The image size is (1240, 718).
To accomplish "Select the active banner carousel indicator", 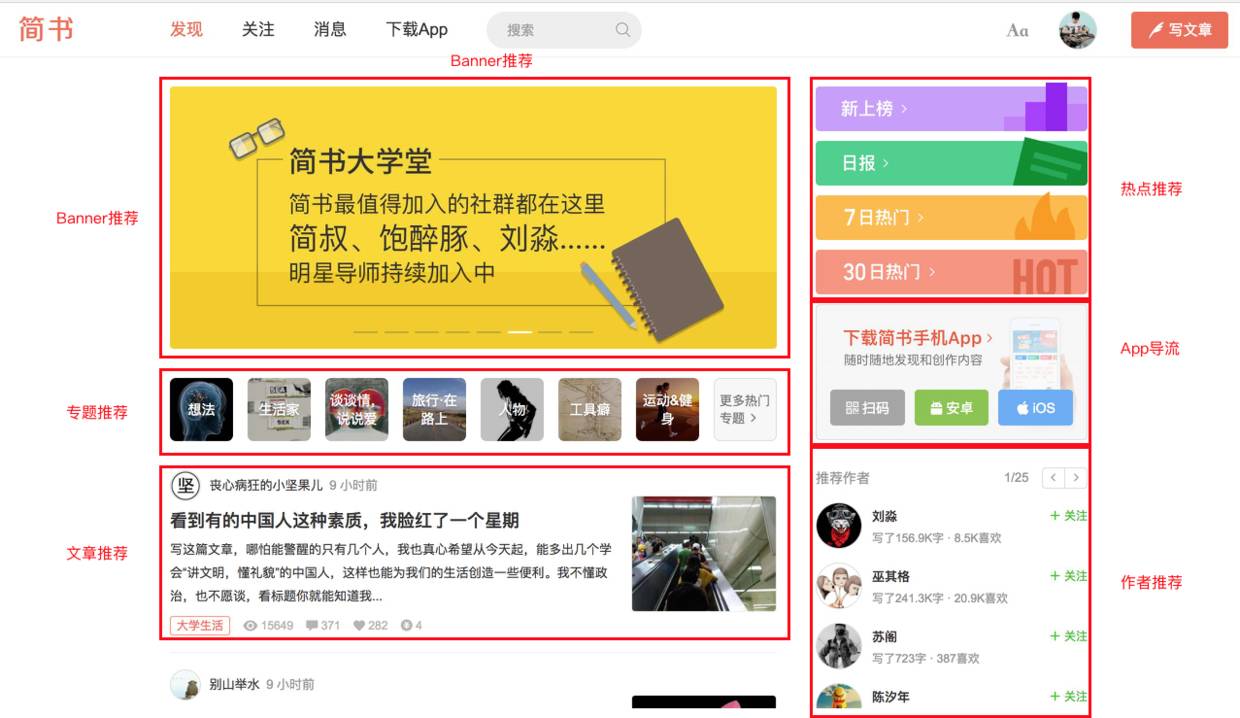I will 520,331.
